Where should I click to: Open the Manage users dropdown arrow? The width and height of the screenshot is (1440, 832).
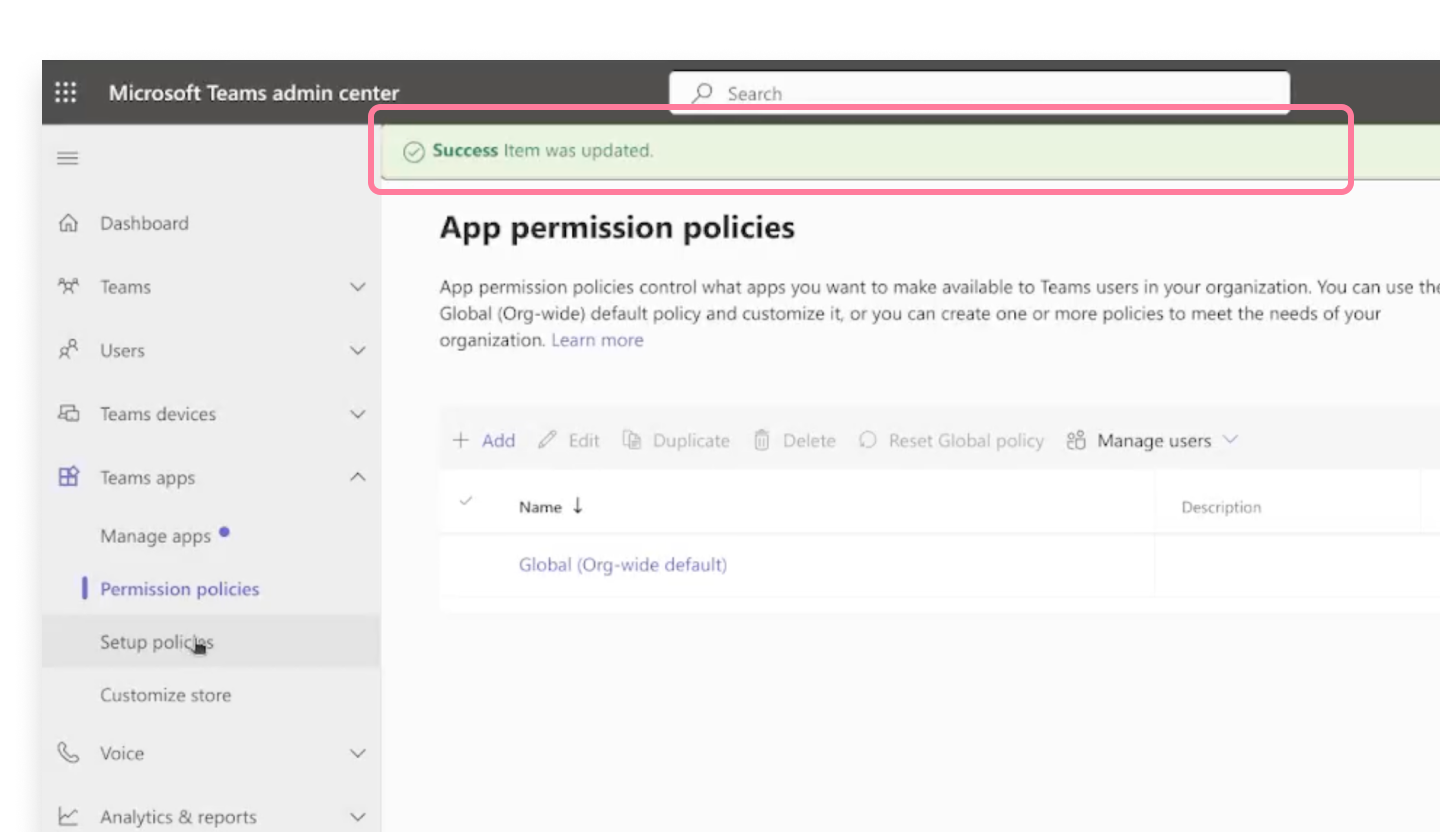(x=1231, y=440)
